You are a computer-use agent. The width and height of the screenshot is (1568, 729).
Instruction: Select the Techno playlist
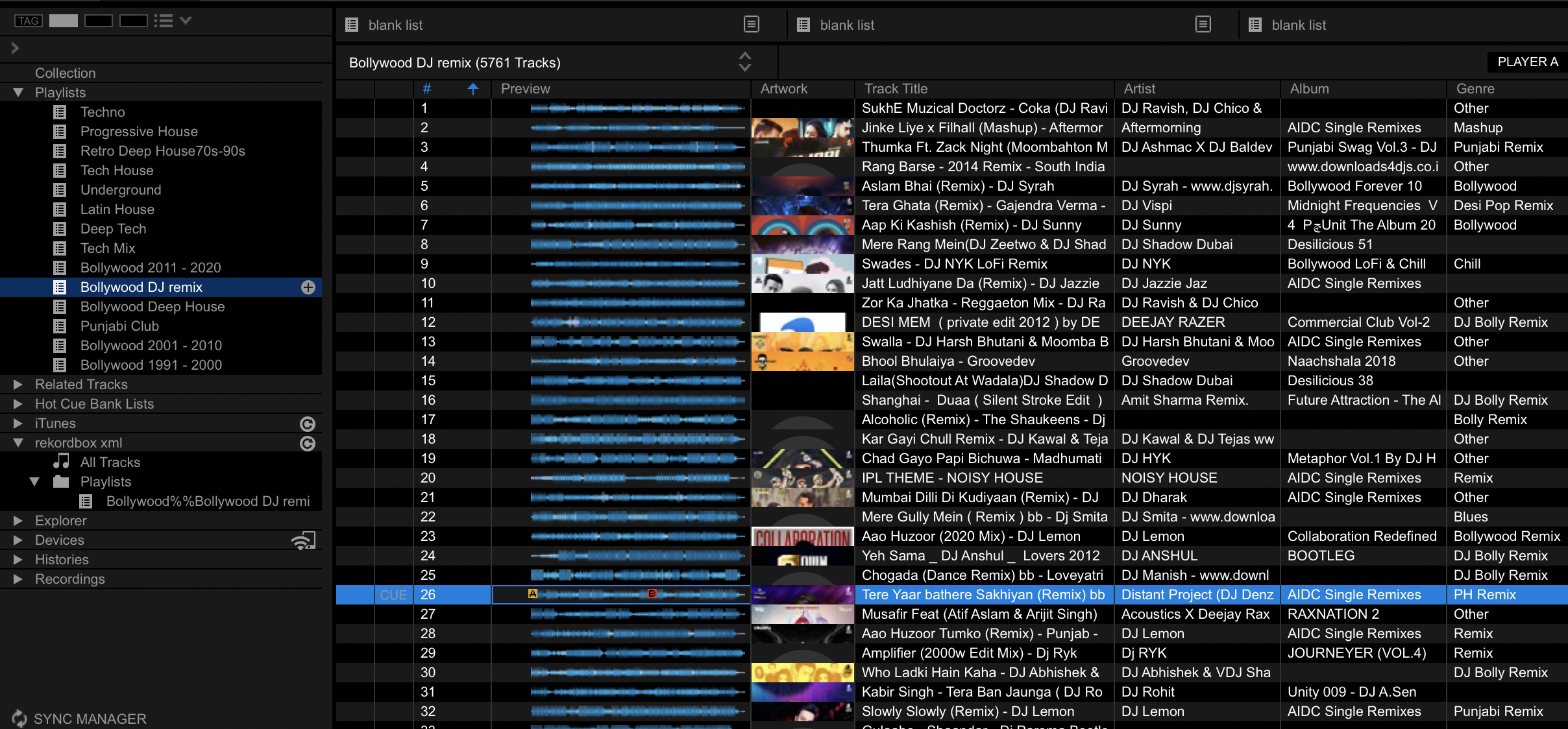coord(103,112)
